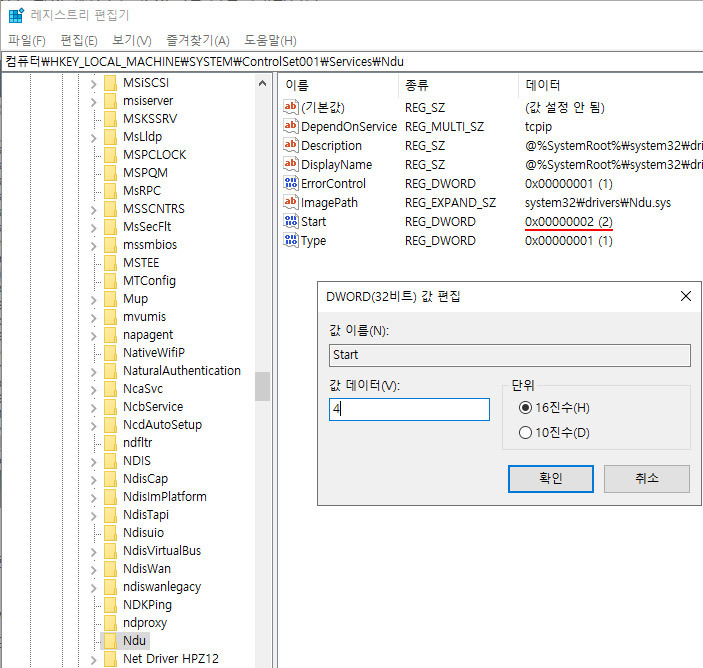Image resolution: width=703 pixels, height=668 pixels.
Task: Select the ErrorControl DWORD value icon
Action: click(291, 183)
